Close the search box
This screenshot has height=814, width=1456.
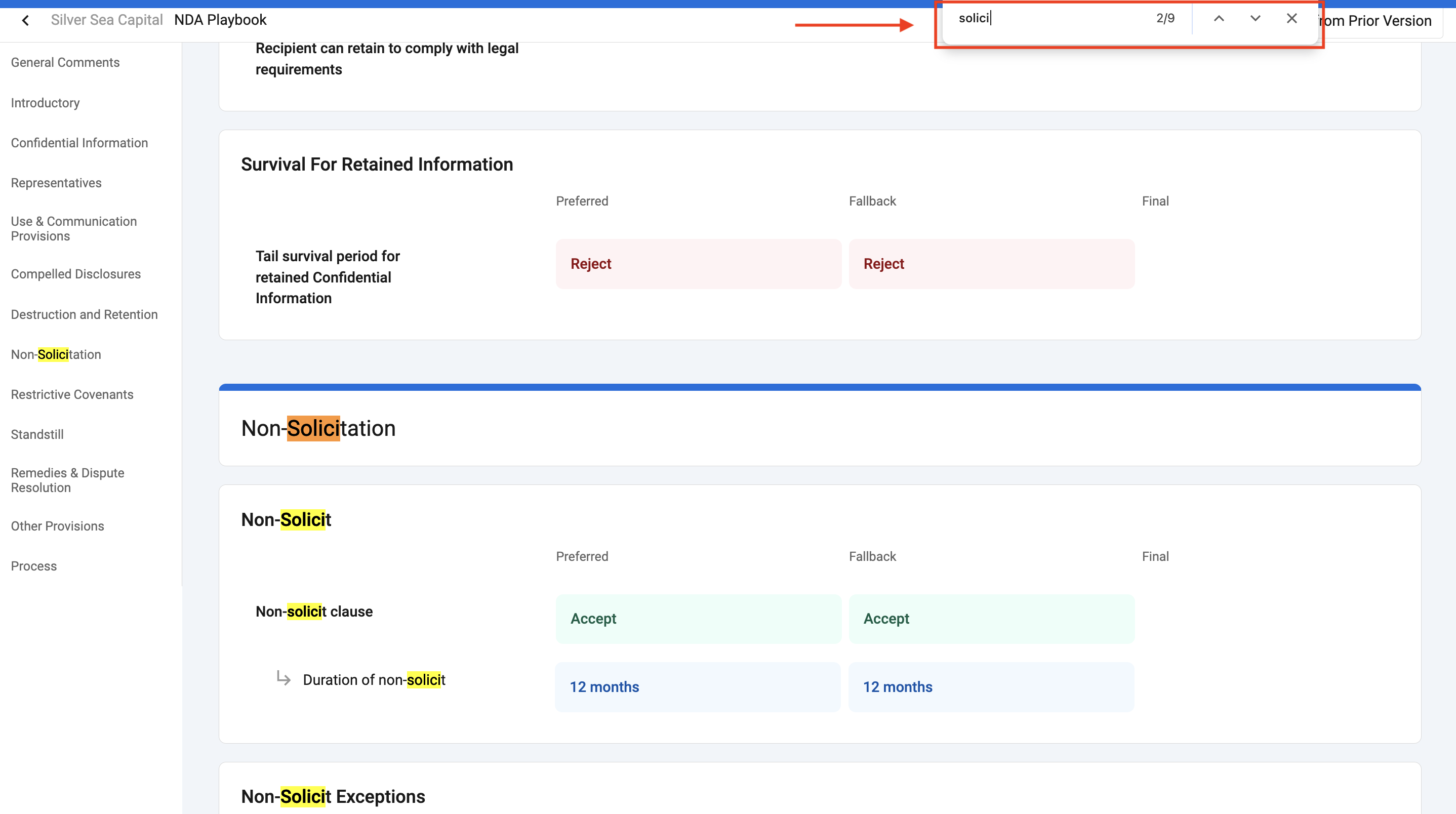tap(1291, 19)
